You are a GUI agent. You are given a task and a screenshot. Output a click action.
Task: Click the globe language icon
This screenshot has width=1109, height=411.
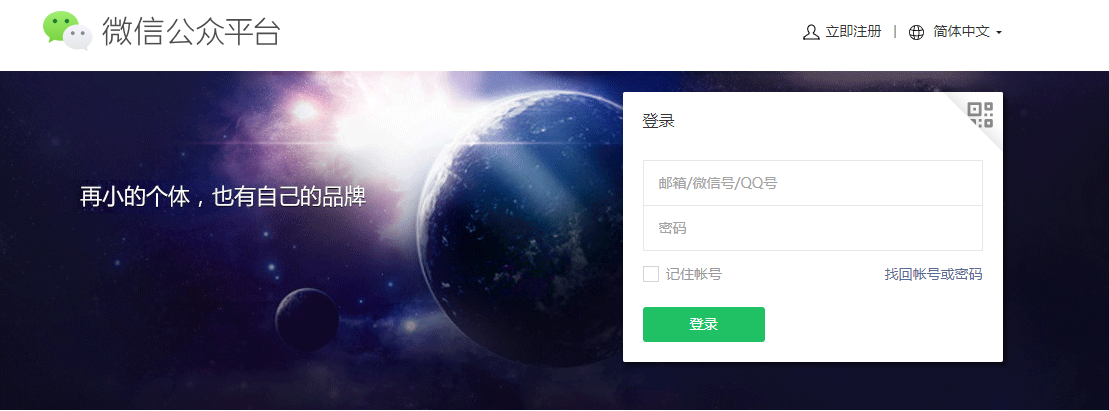click(x=917, y=32)
